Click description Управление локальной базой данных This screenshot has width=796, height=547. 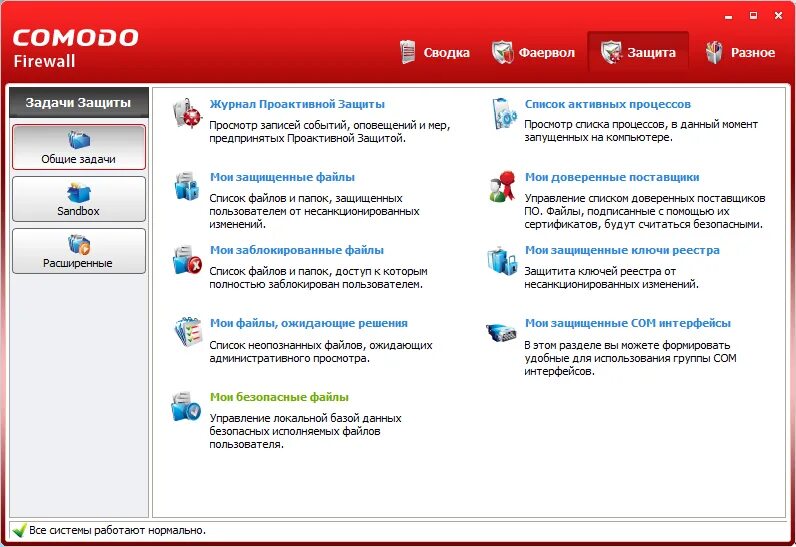coord(305,431)
